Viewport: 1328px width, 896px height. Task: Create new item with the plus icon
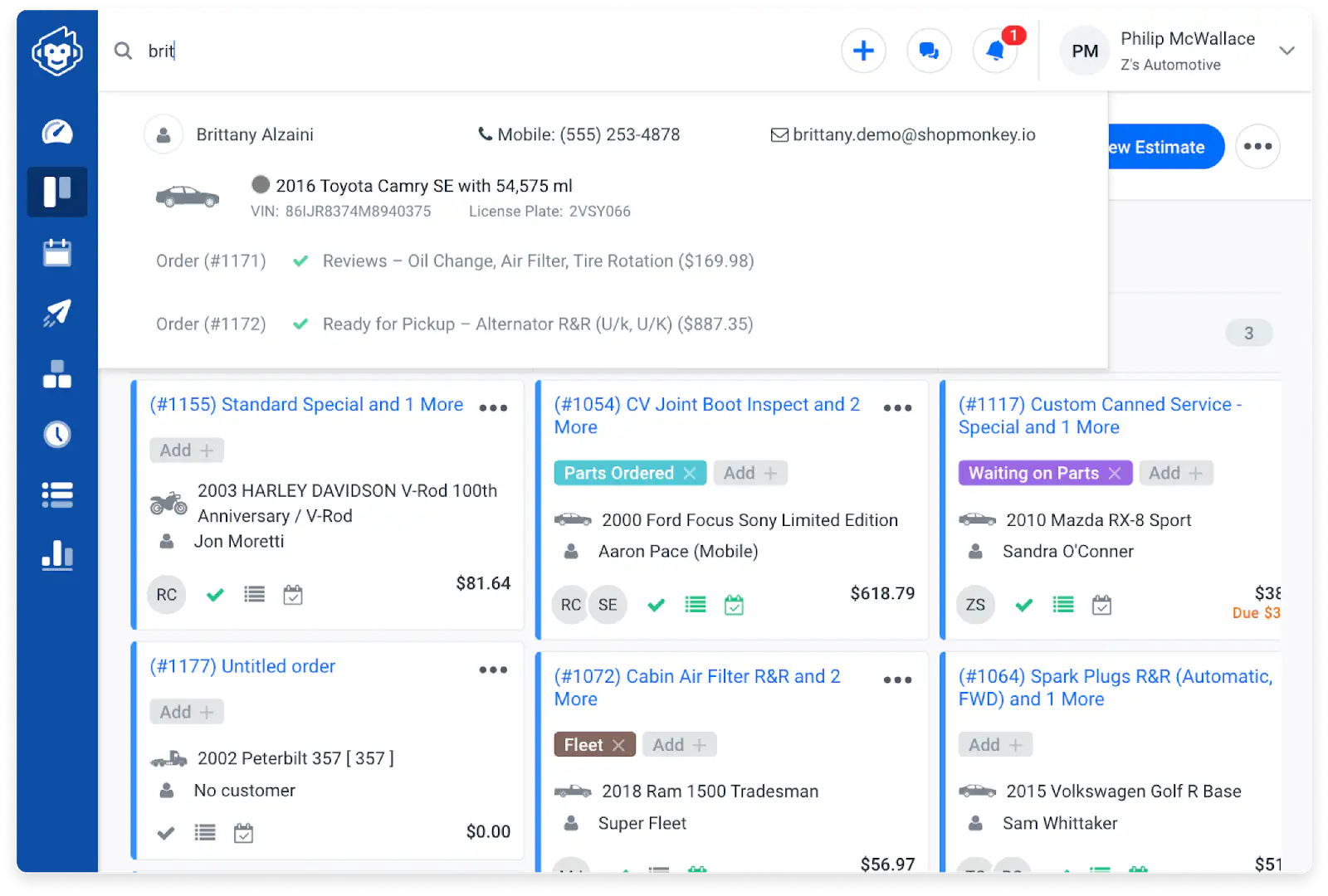[863, 51]
